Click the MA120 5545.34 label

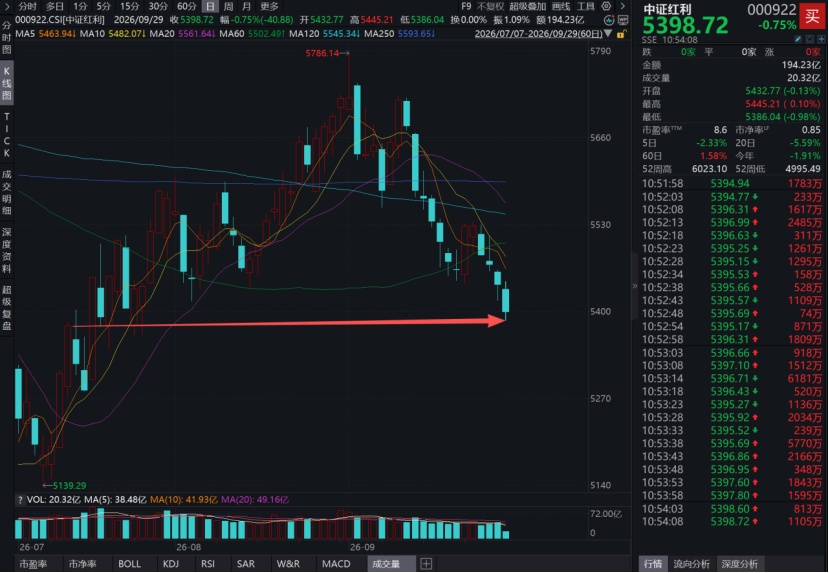(325, 34)
